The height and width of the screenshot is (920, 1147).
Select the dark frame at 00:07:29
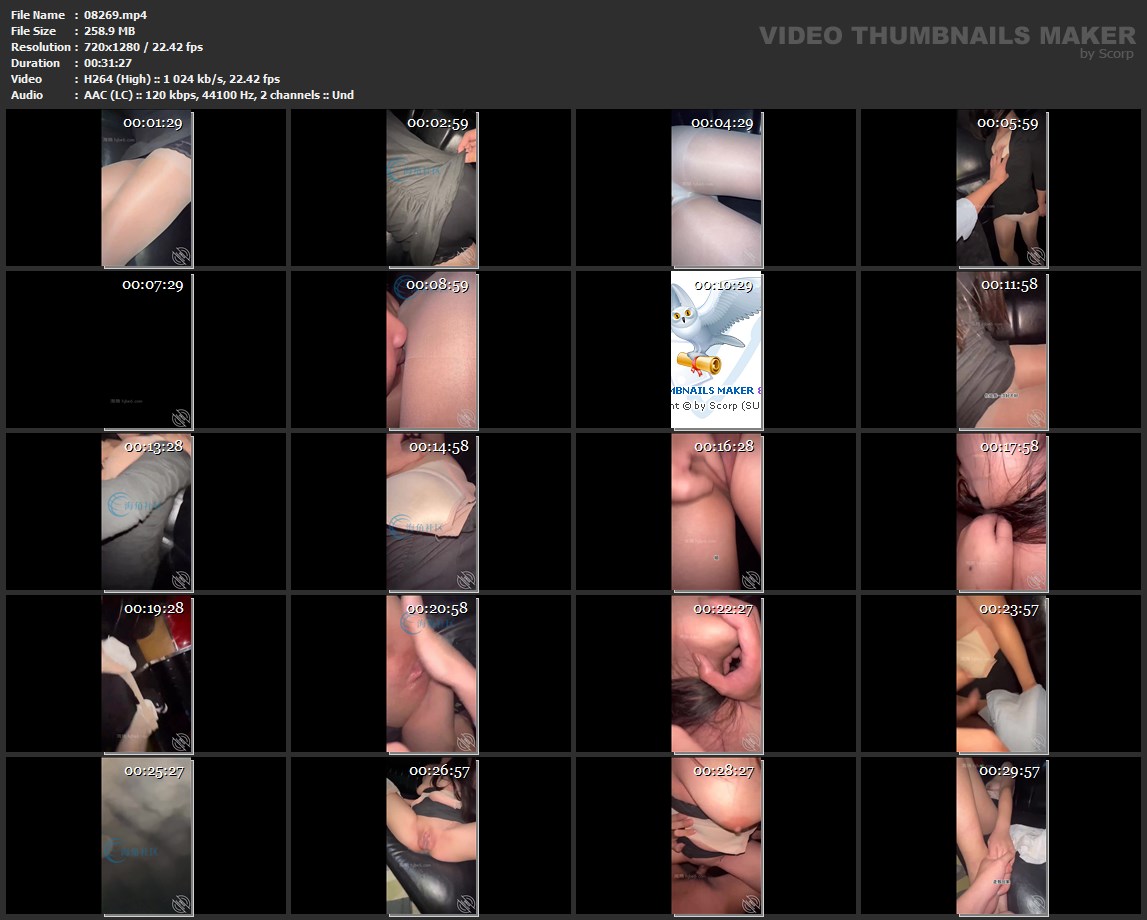pyautogui.click(x=146, y=351)
